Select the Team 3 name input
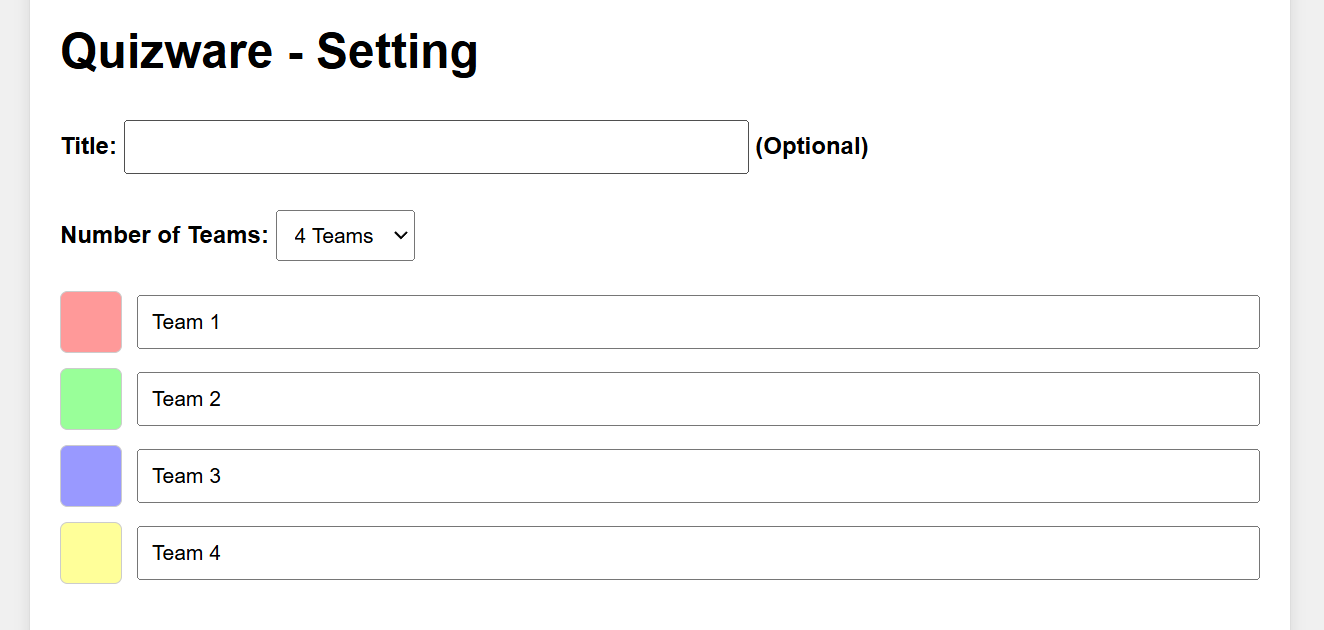 pos(698,476)
